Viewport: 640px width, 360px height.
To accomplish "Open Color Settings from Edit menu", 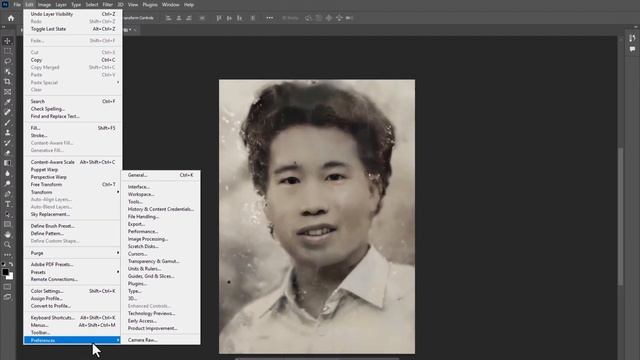I will click(x=73, y=291).
